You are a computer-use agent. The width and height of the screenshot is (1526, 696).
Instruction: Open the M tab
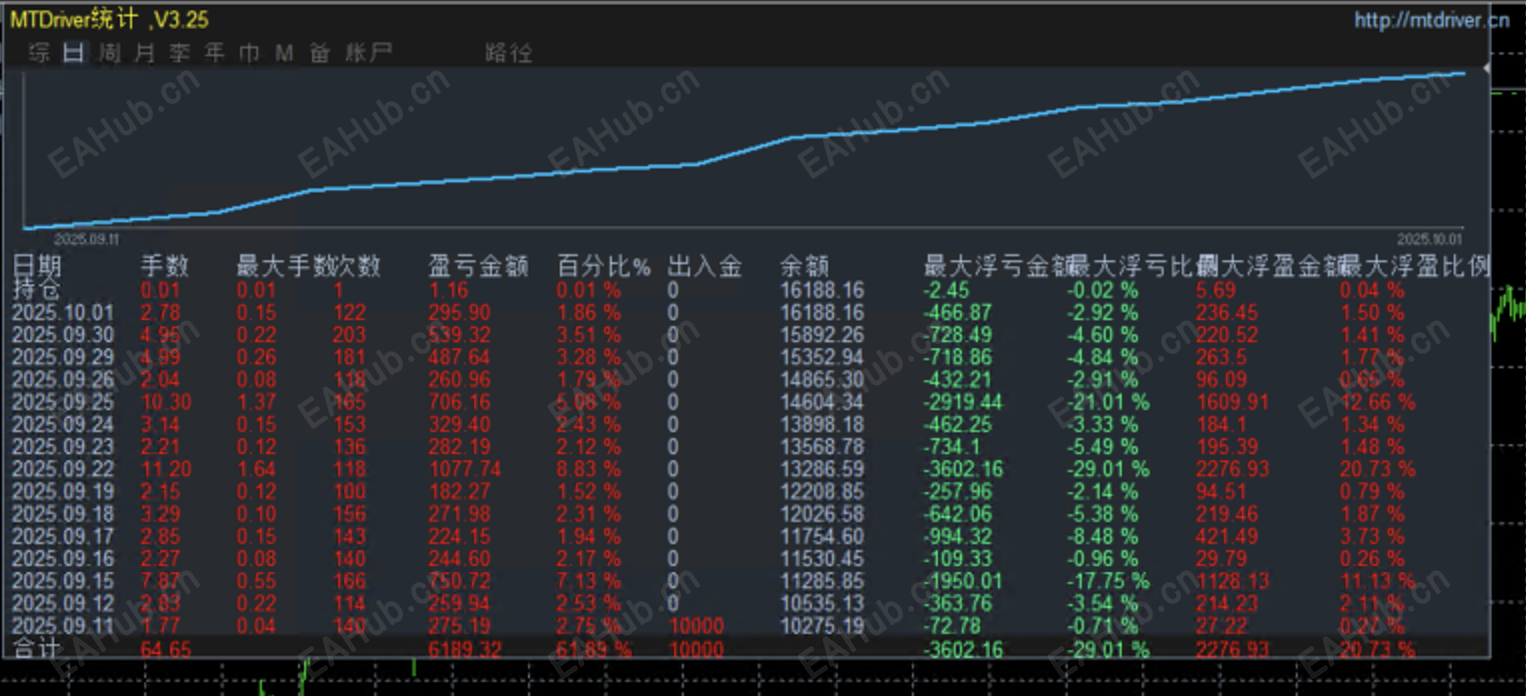[284, 52]
